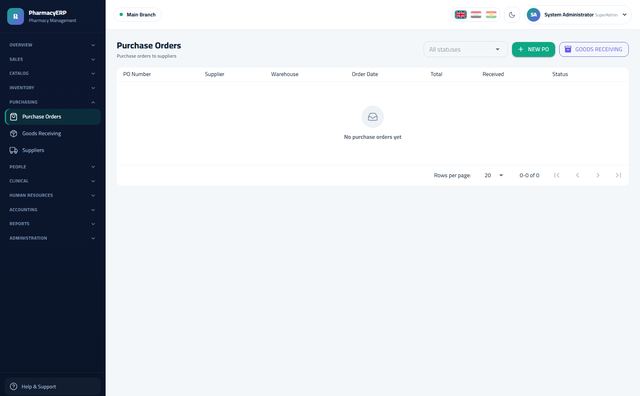Expand the Reports sidebar section
This screenshot has height=396, width=640.
click(53, 224)
